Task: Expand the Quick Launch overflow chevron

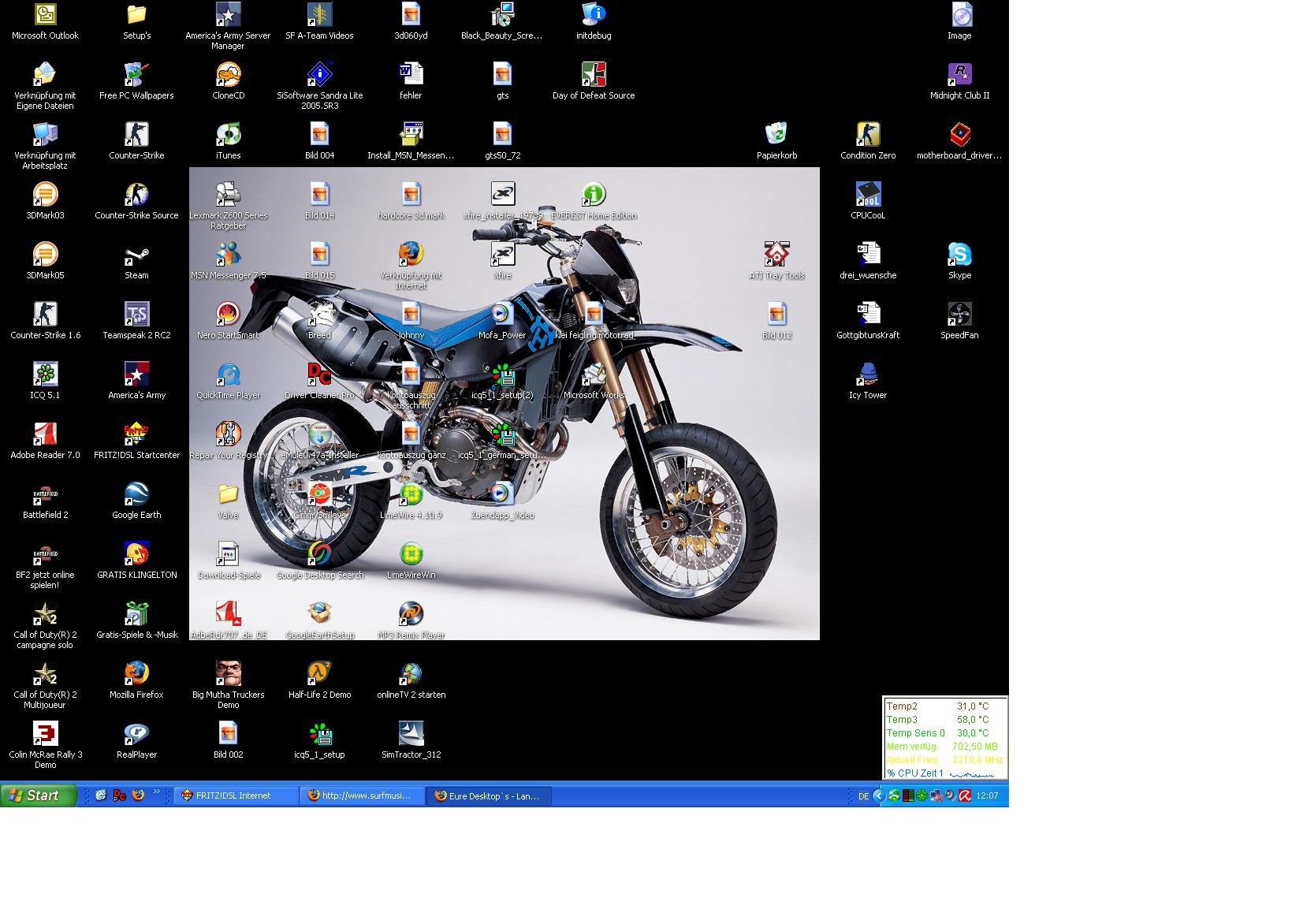Action: pyautogui.click(x=156, y=792)
